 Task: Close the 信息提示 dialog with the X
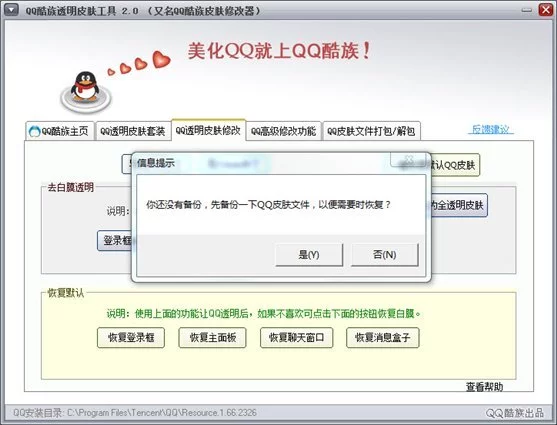[x=409, y=159]
